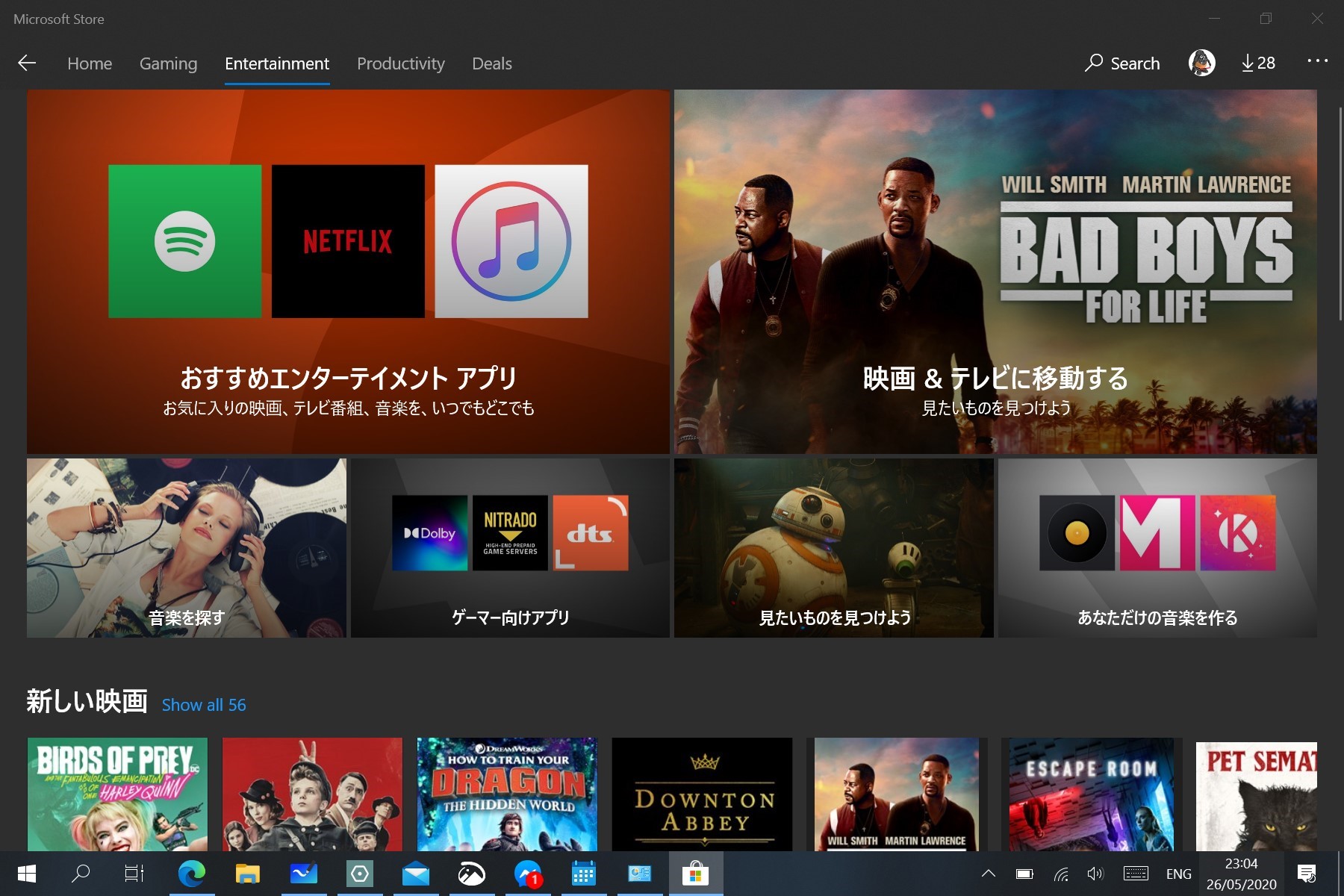Show hidden system tray icons
Image resolution: width=1344 pixels, height=896 pixels.
tap(989, 874)
